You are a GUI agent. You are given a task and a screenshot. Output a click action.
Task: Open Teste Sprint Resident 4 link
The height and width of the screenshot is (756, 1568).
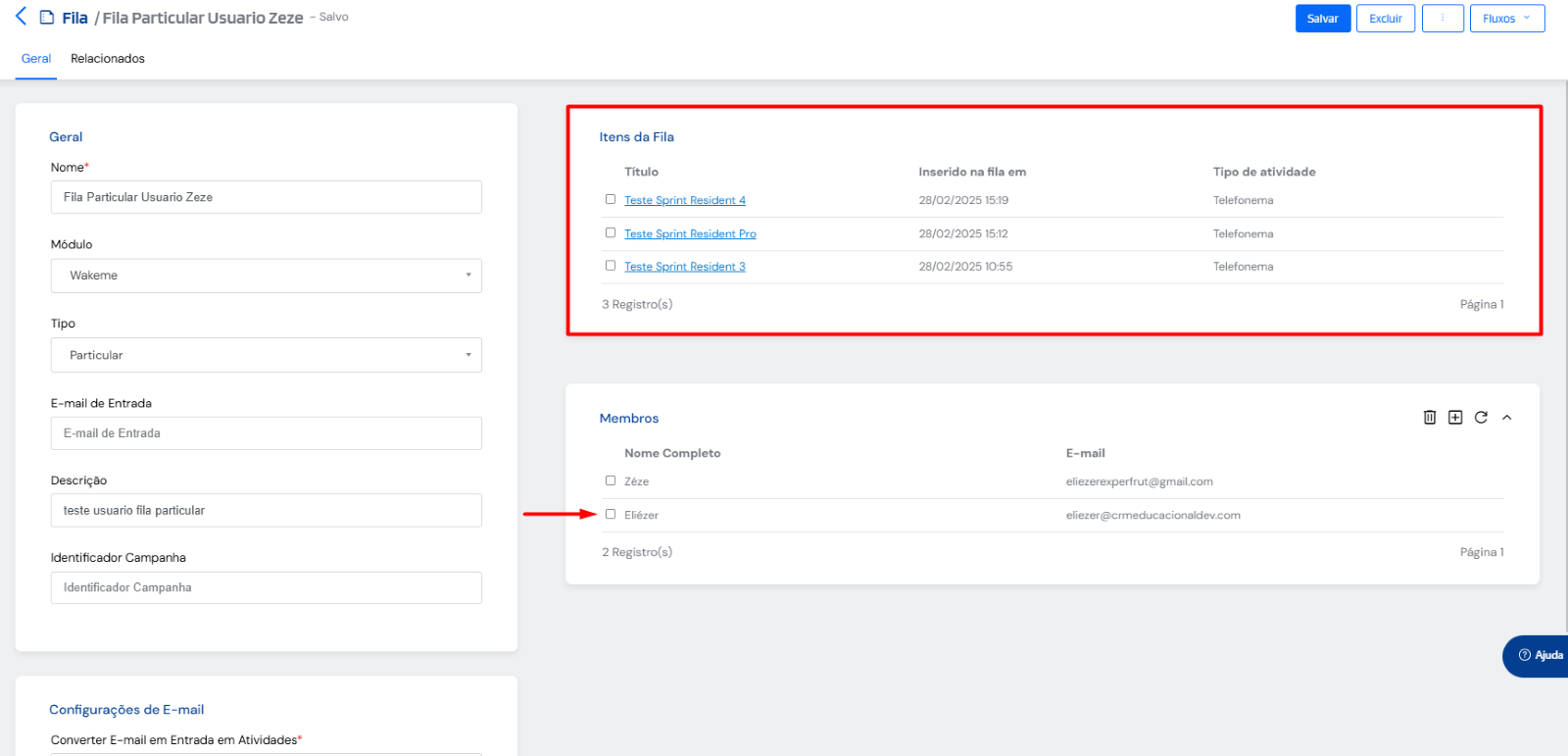tap(685, 200)
